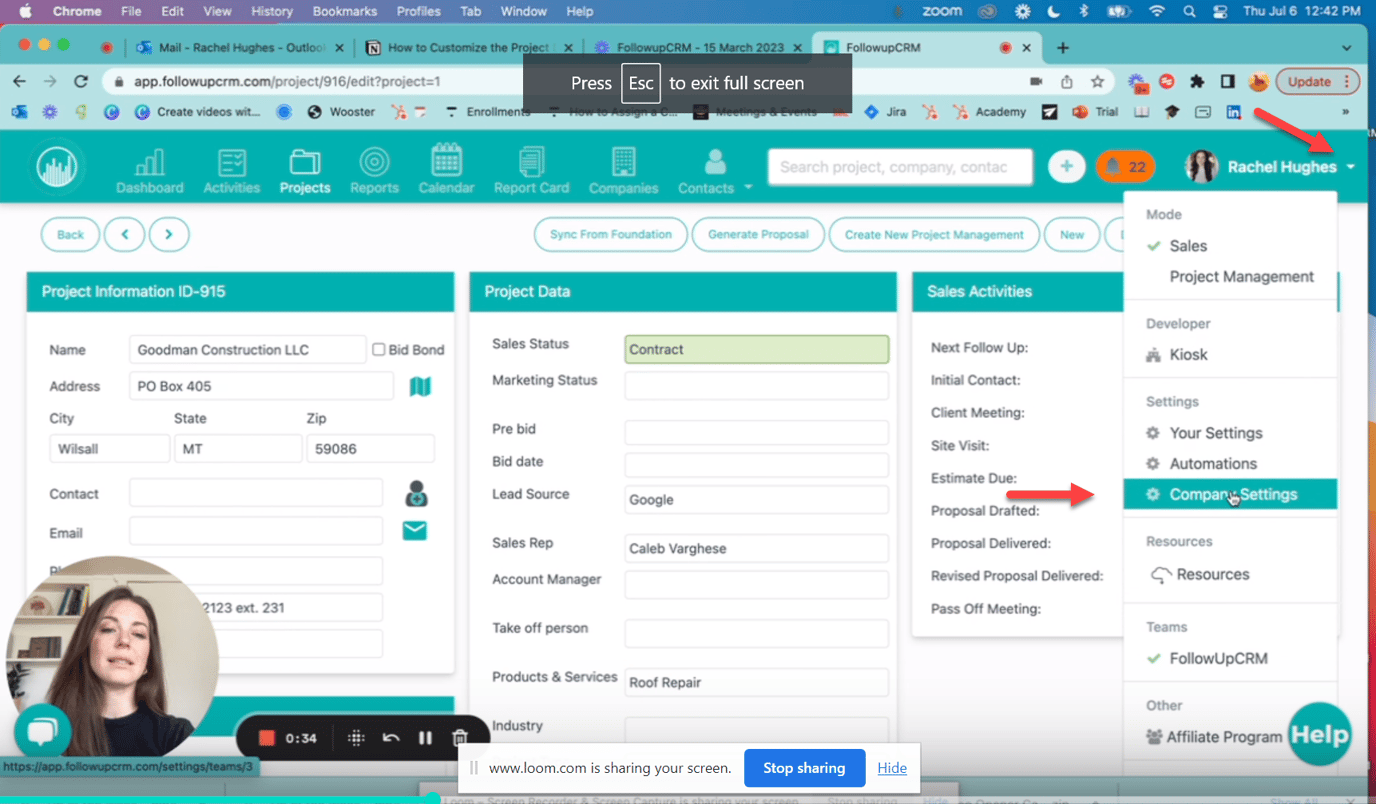This screenshot has width=1376, height=804.
Task: Click the map icon beside Address
Action: pos(420,386)
